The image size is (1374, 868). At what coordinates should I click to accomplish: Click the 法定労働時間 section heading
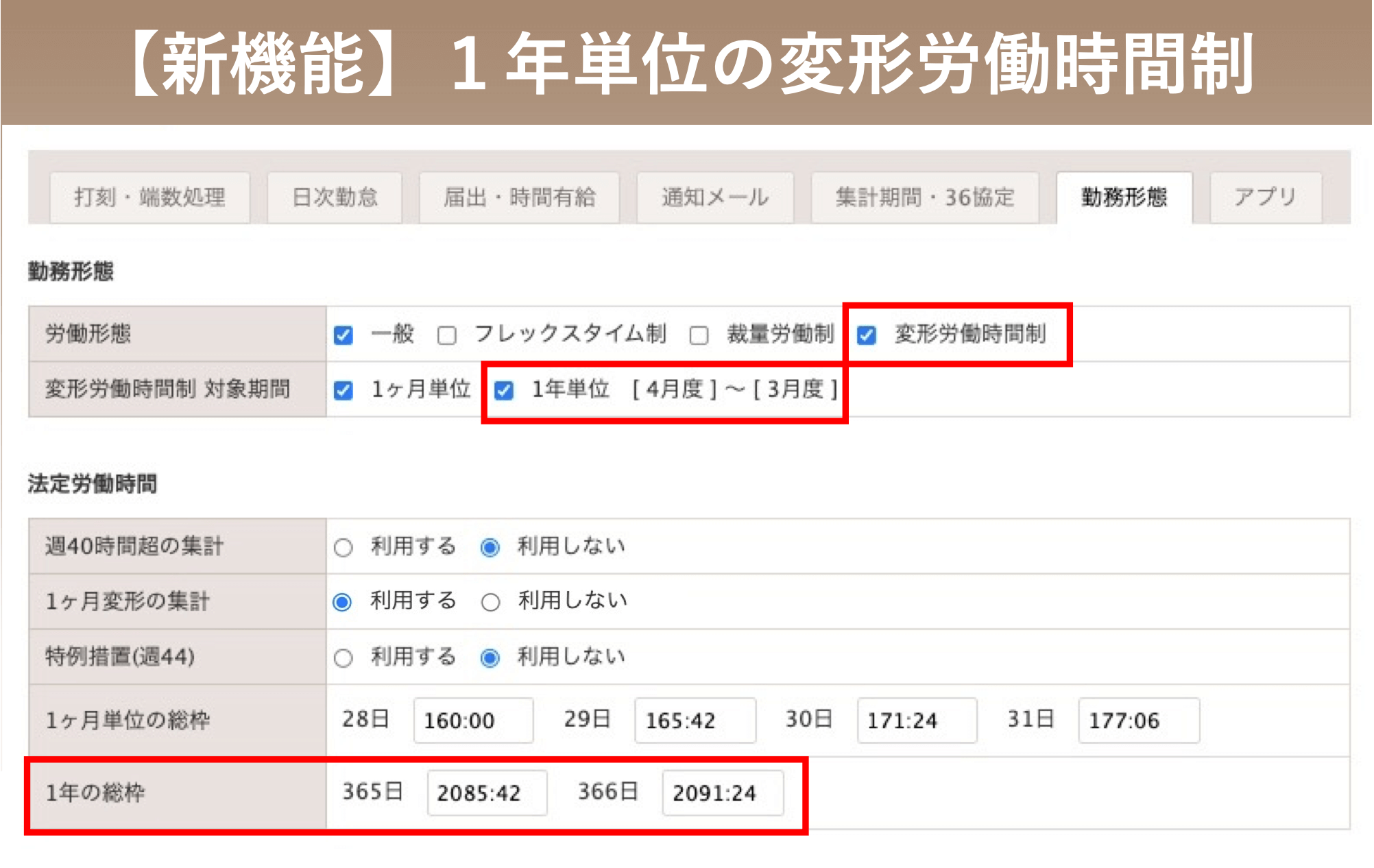point(93,484)
